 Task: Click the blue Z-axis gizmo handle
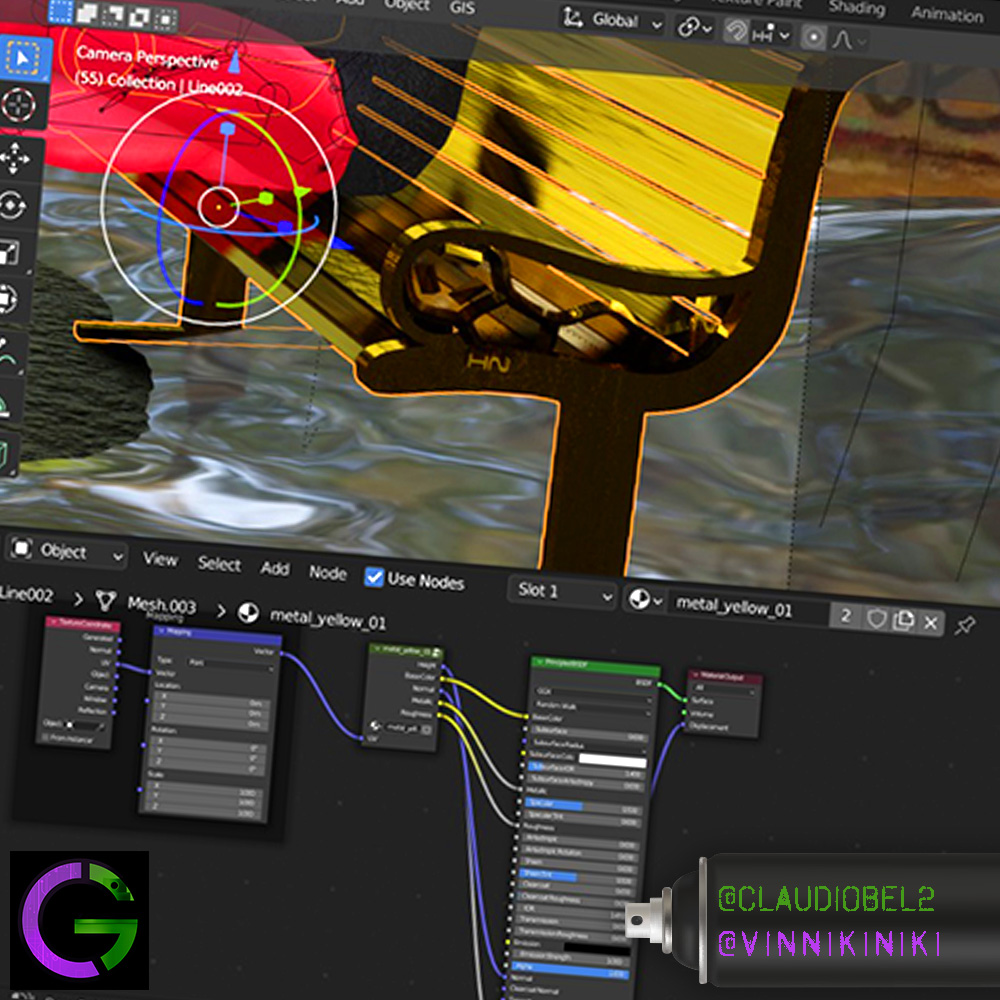[227, 129]
